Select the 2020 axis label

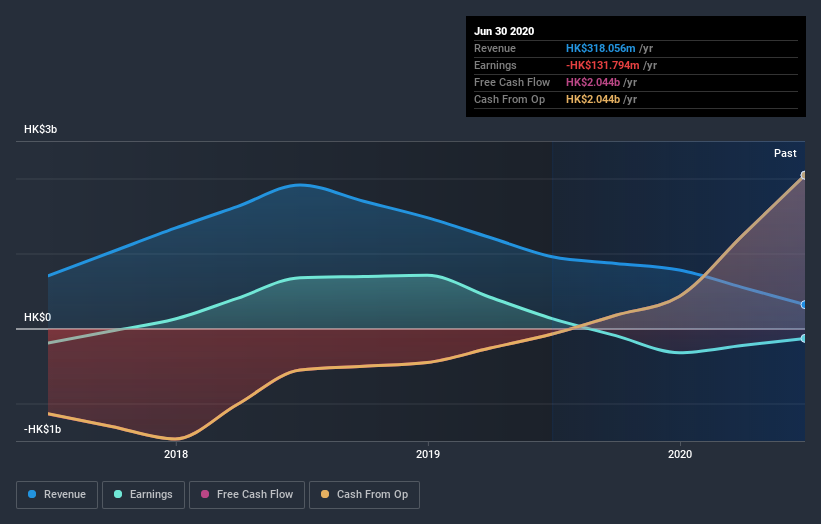pyautogui.click(x=680, y=454)
